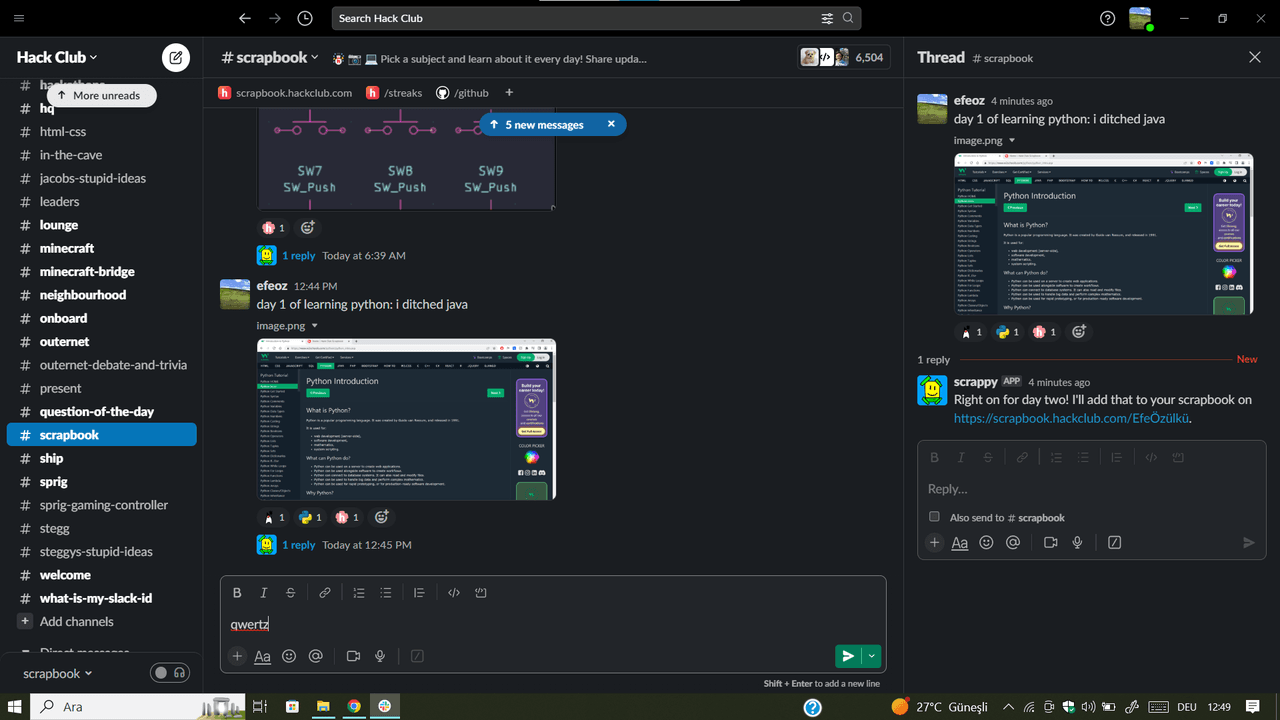Image resolution: width=1280 pixels, height=720 pixels.
Task: Open send options arrow beside send button
Action: click(872, 656)
